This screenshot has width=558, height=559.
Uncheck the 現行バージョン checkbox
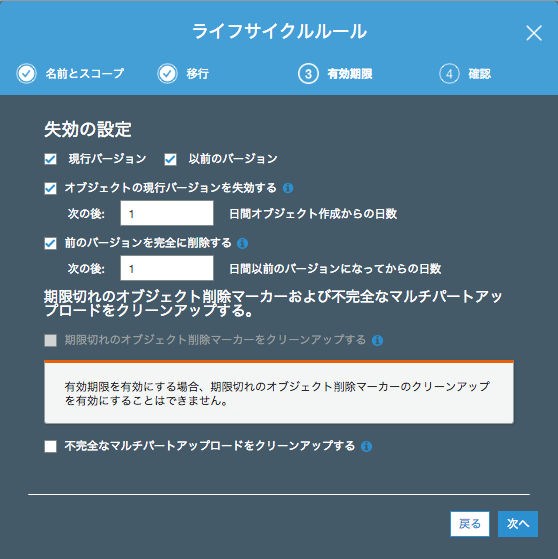(x=50, y=159)
